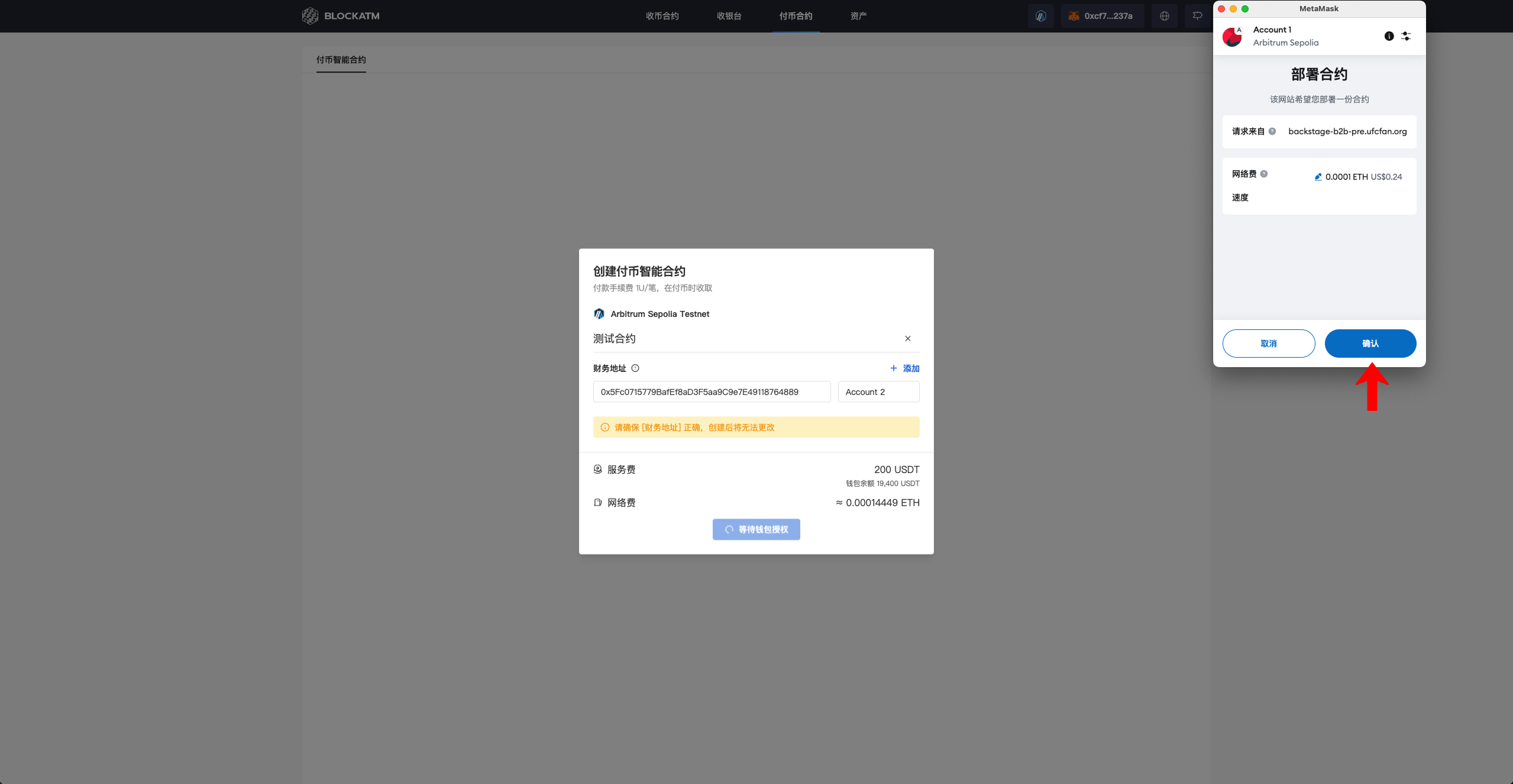Open the 0xcf7...237a wallet dropdown

(x=1102, y=16)
